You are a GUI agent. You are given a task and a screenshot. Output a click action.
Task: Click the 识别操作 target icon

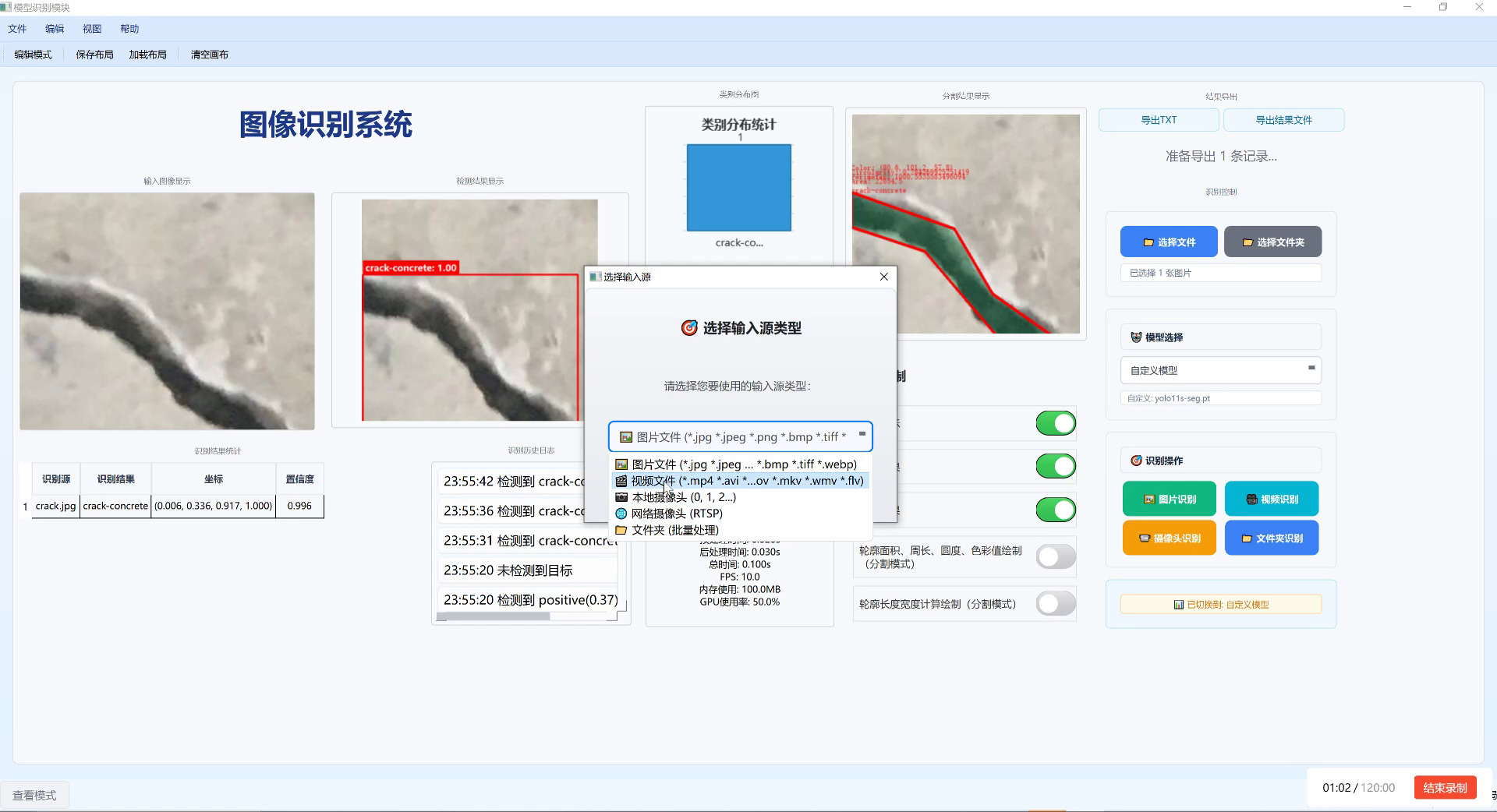point(1136,461)
